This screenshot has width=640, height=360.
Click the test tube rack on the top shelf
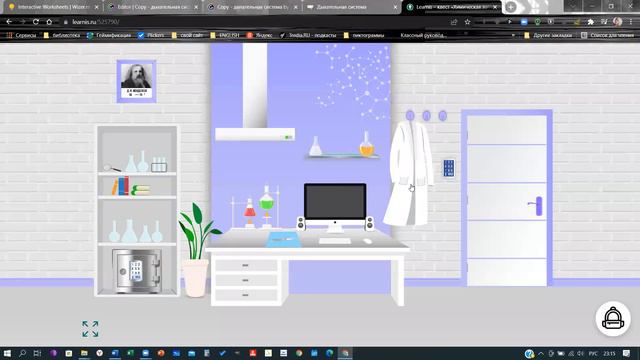[x=159, y=164]
